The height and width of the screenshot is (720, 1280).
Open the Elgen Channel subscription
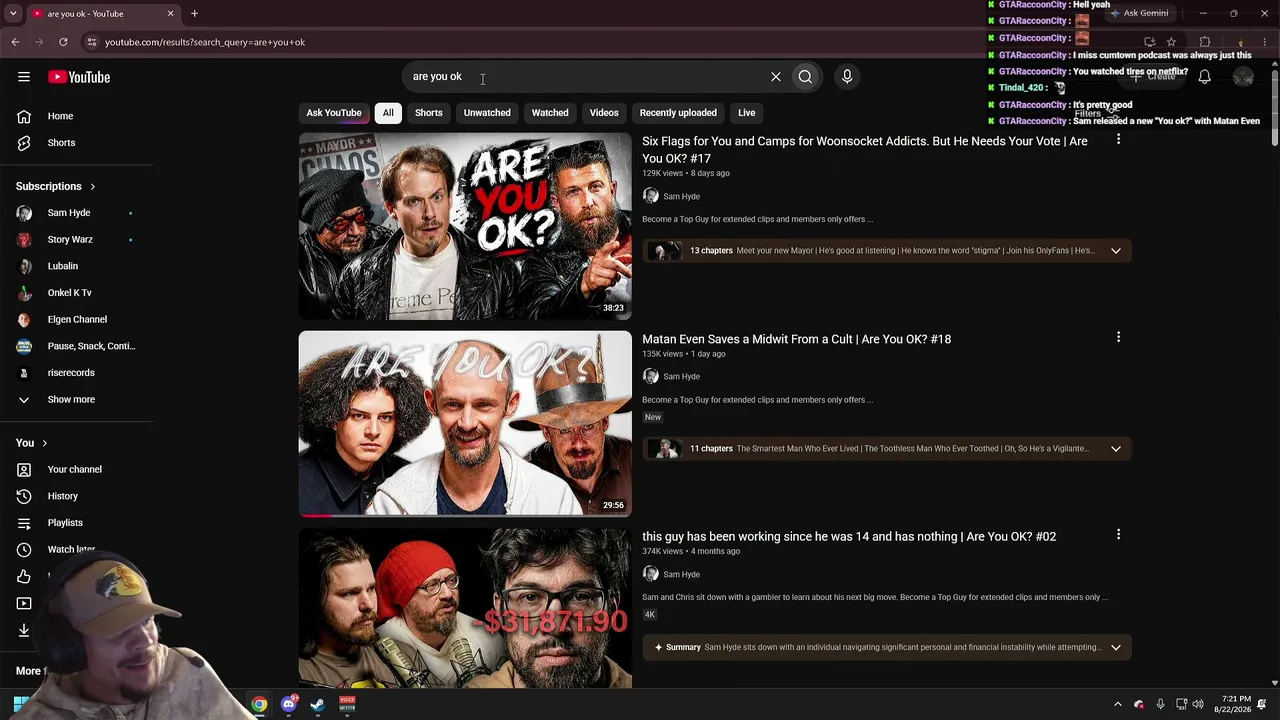point(77,319)
